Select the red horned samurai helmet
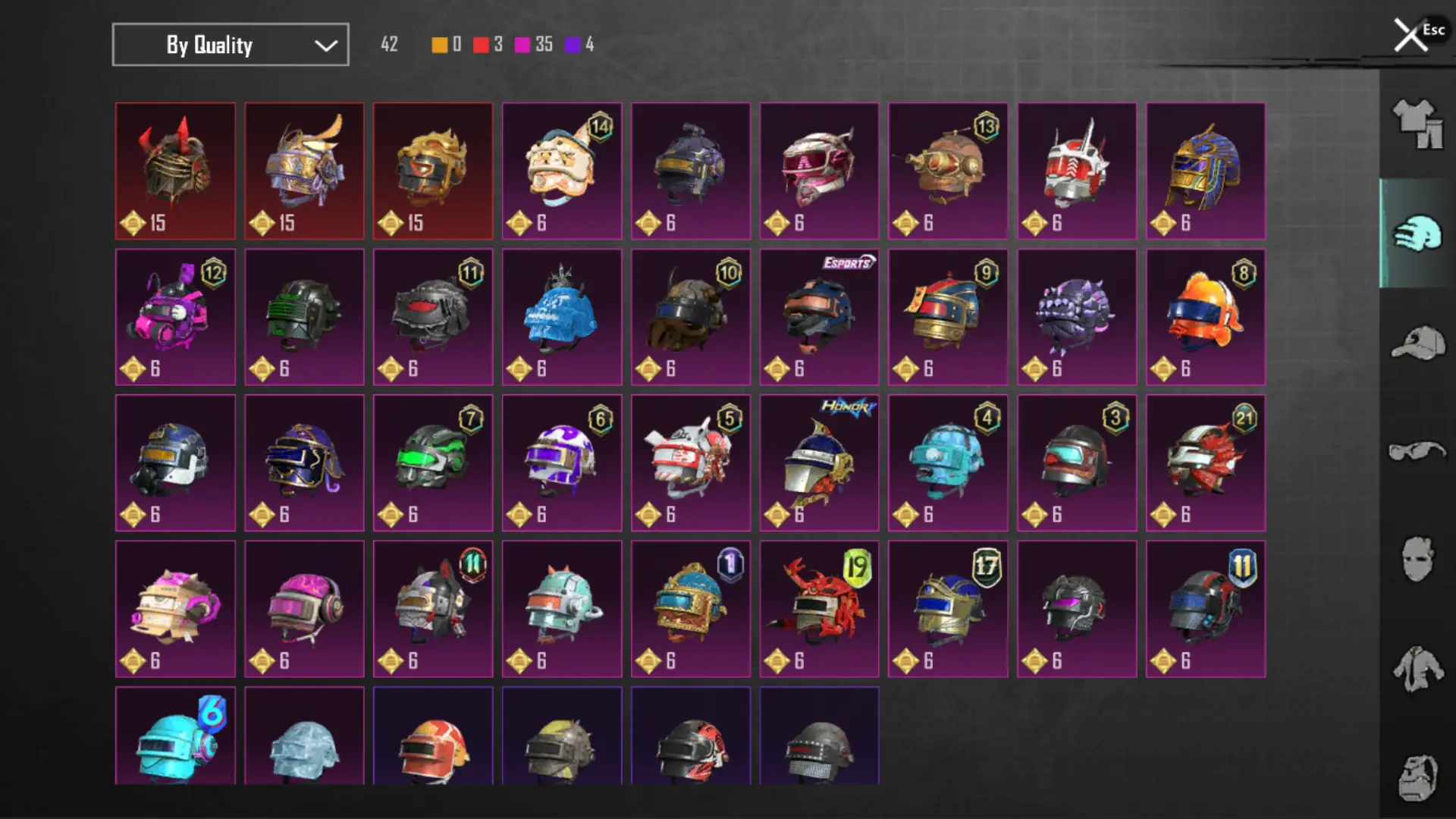Image resolution: width=1456 pixels, height=819 pixels. pyautogui.click(x=175, y=171)
